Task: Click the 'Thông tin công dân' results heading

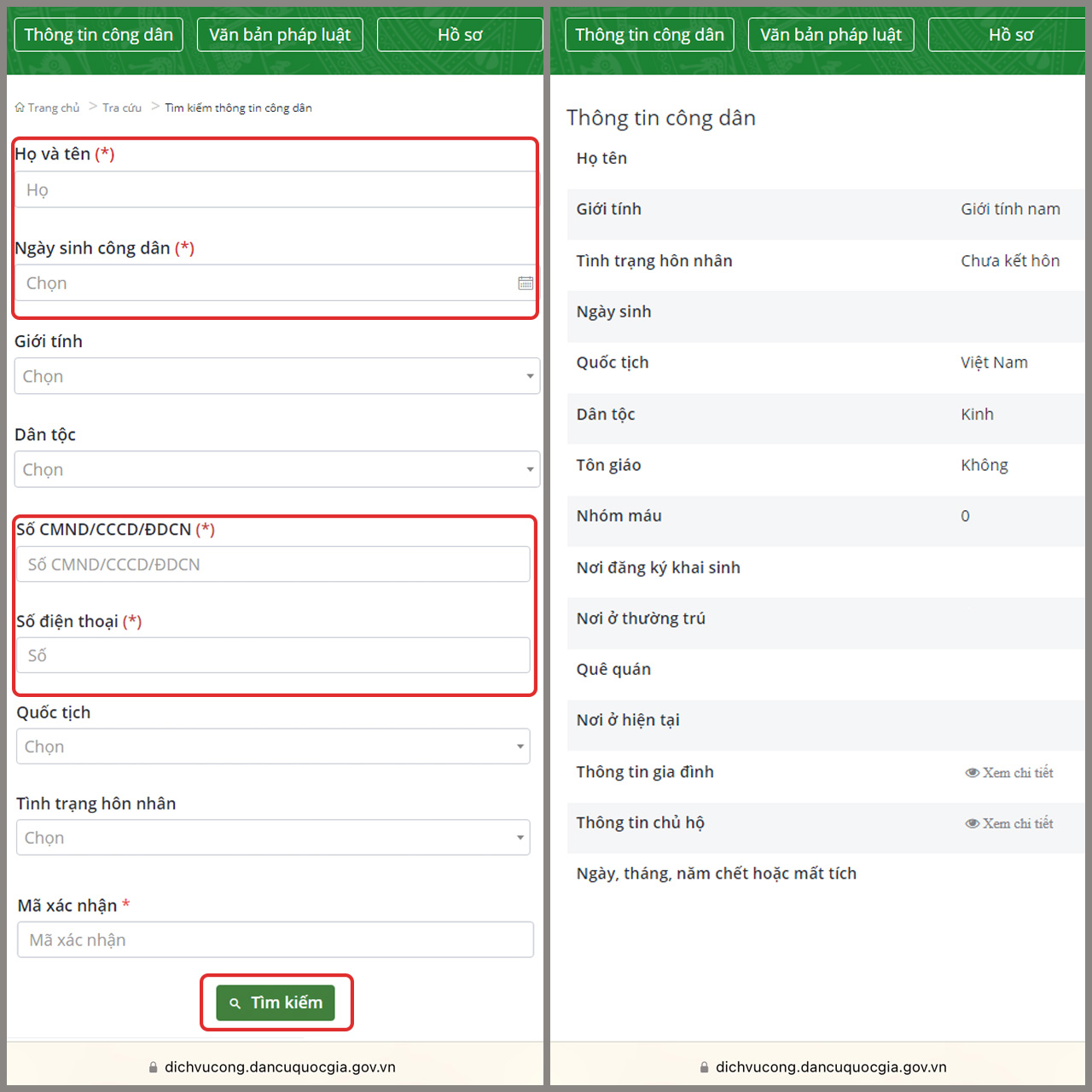Action: [x=661, y=119]
